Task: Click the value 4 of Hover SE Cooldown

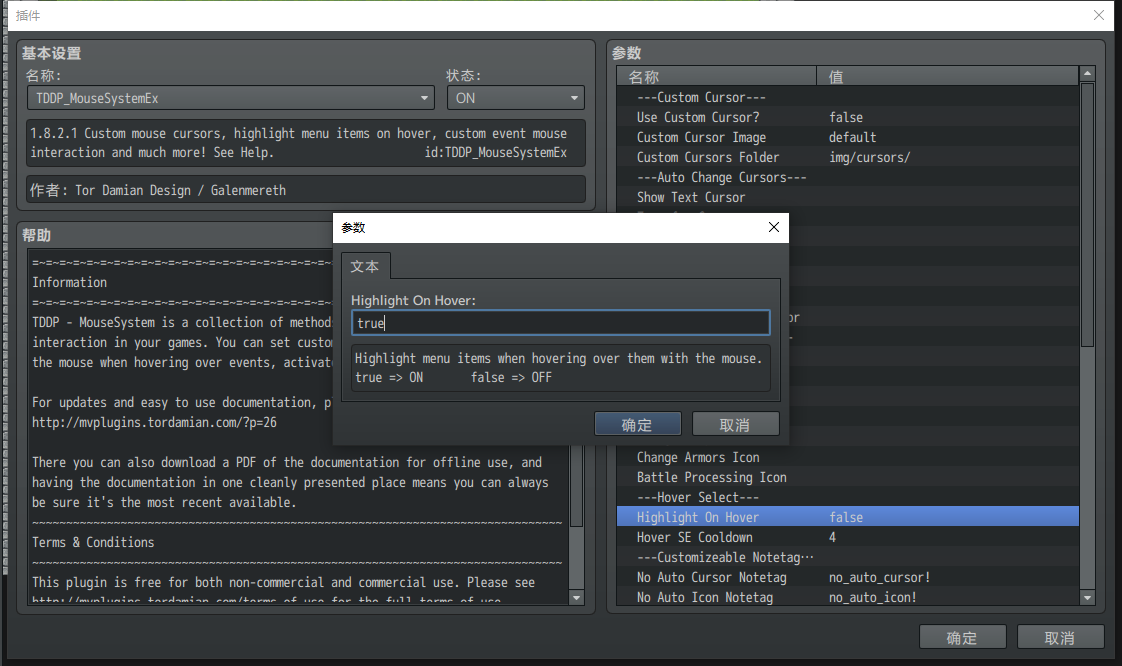Action: (832, 537)
